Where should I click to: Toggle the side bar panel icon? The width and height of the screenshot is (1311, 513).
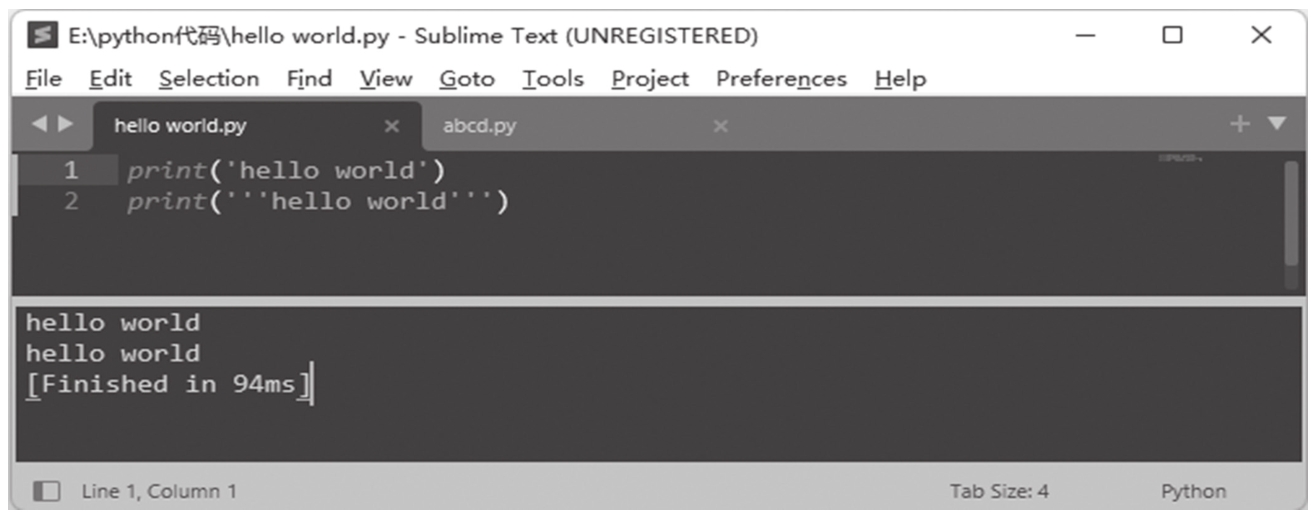tap(46, 491)
